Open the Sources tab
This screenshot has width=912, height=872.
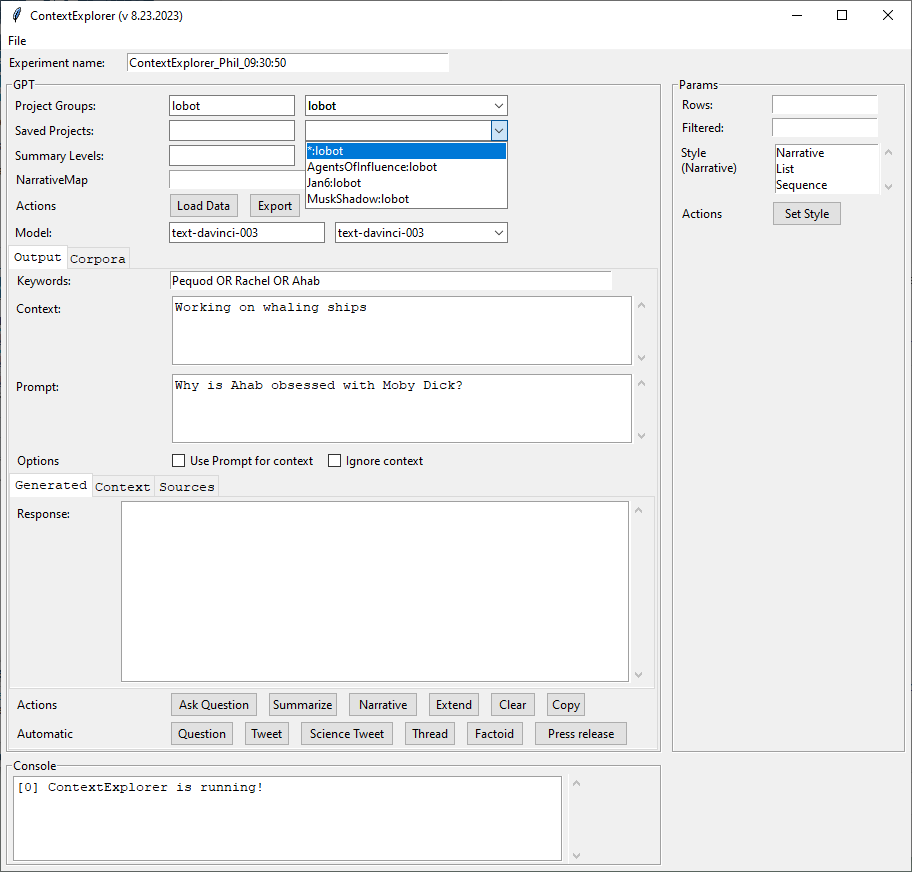187,487
